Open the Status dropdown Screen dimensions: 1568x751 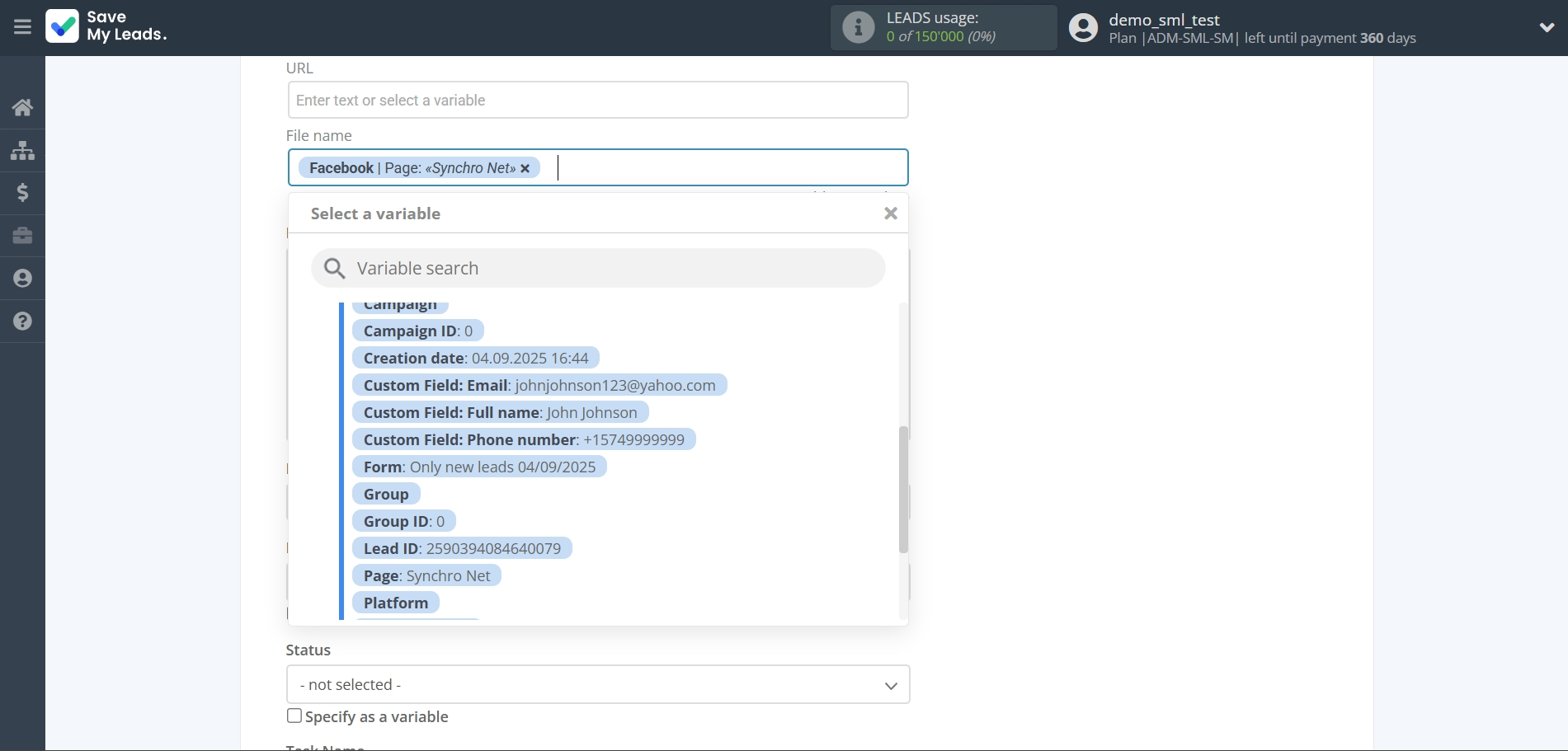[597, 684]
